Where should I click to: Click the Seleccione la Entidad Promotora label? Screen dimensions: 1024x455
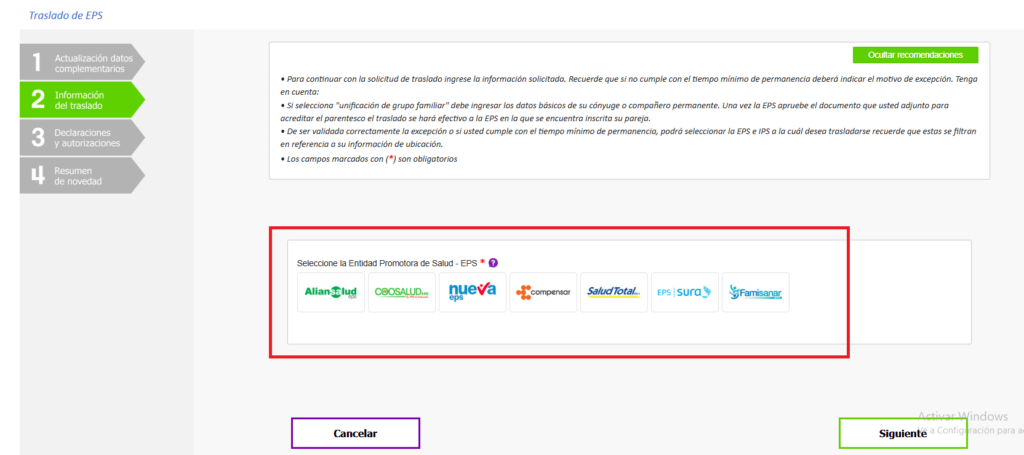click(x=387, y=263)
